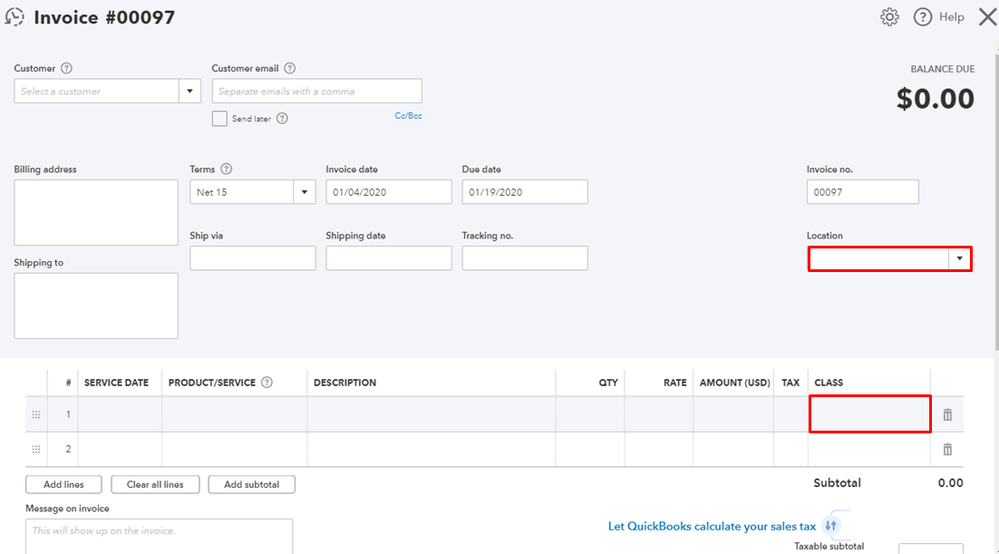Click the Shipping date input field
The height and width of the screenshot is (554, 999).
tap(389, 258)
